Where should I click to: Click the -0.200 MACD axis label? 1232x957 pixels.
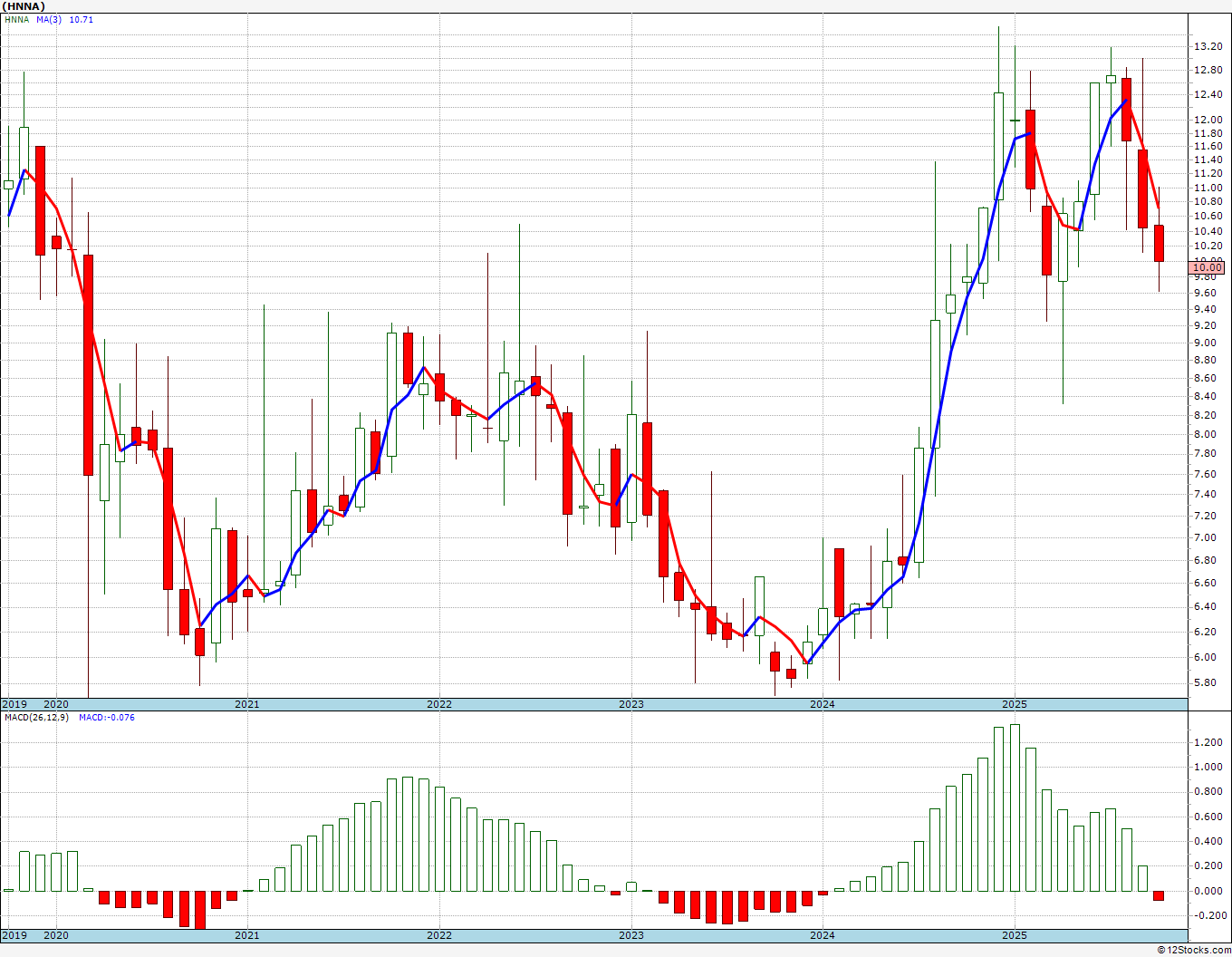1209,915
